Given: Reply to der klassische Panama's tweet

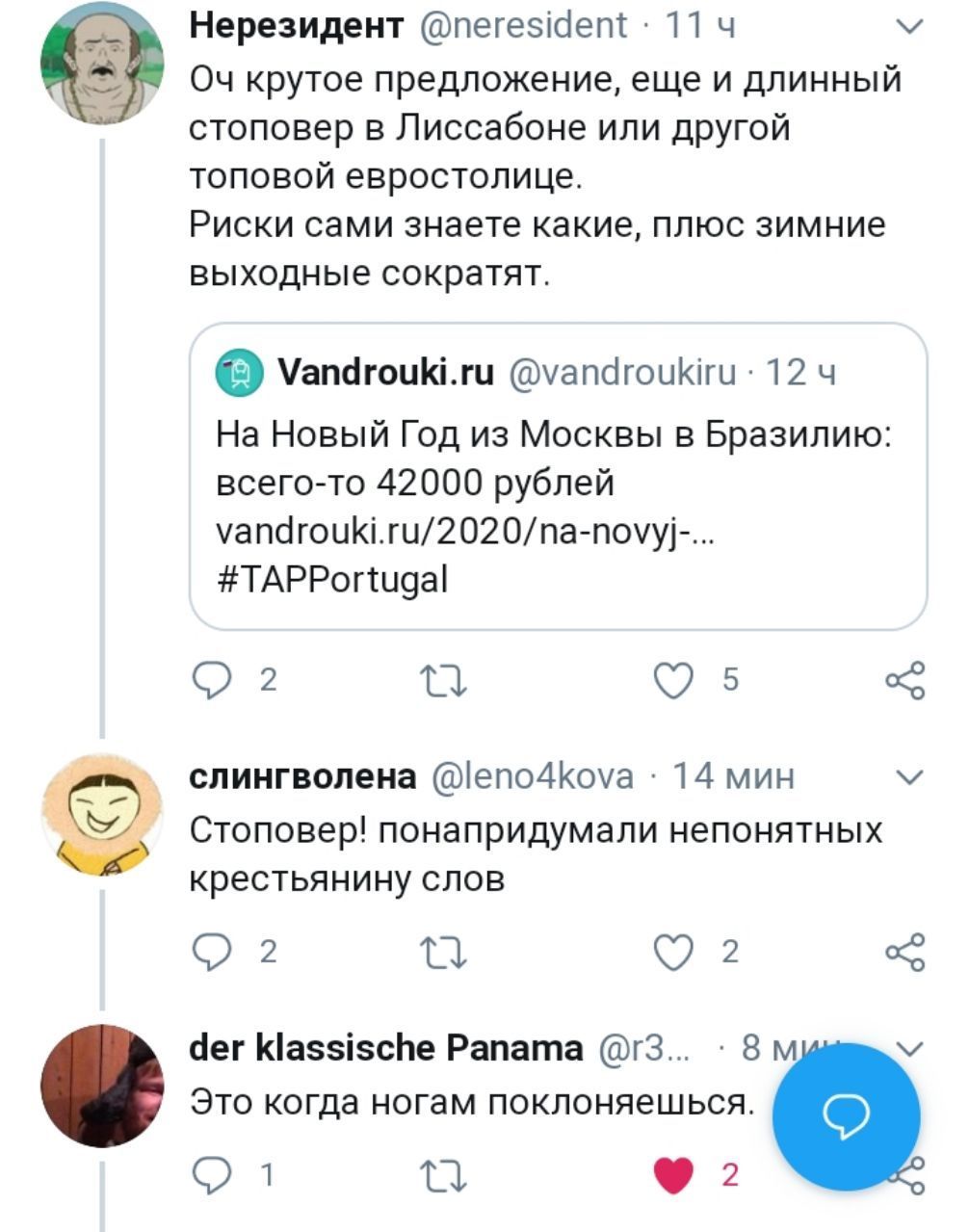Looking at the screenshot, I should coord(210,1175).
